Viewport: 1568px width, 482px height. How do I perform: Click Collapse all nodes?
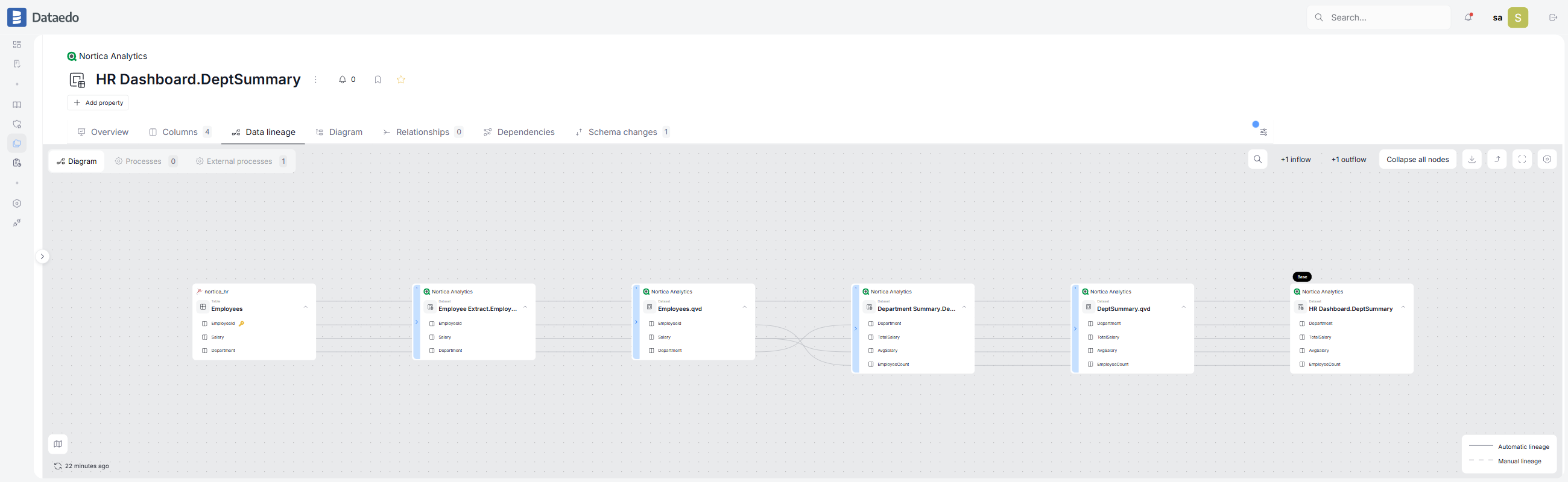click(x=1417, y=159)
